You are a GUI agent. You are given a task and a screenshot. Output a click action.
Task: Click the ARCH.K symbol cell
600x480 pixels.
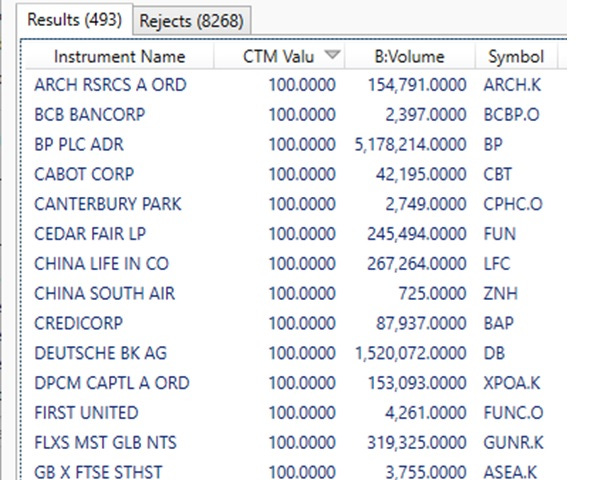[512, 85]
